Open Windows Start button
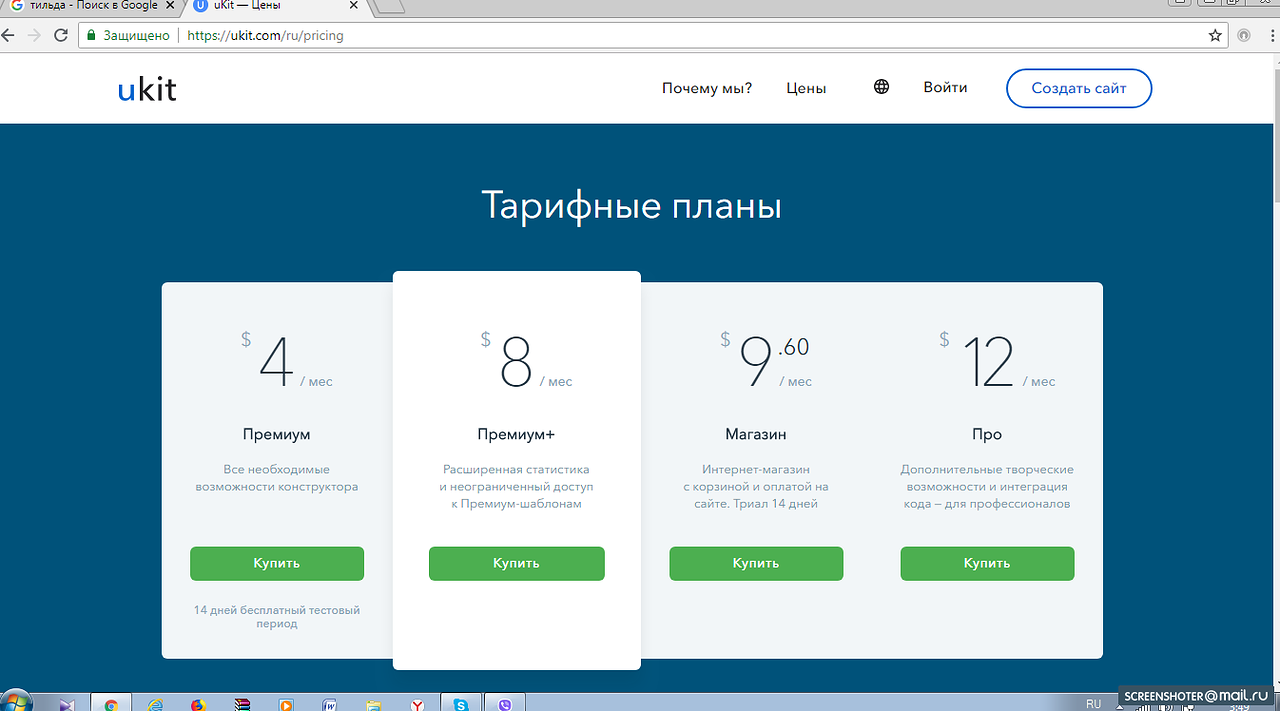The image size is (1280, 711). [16, 702]
